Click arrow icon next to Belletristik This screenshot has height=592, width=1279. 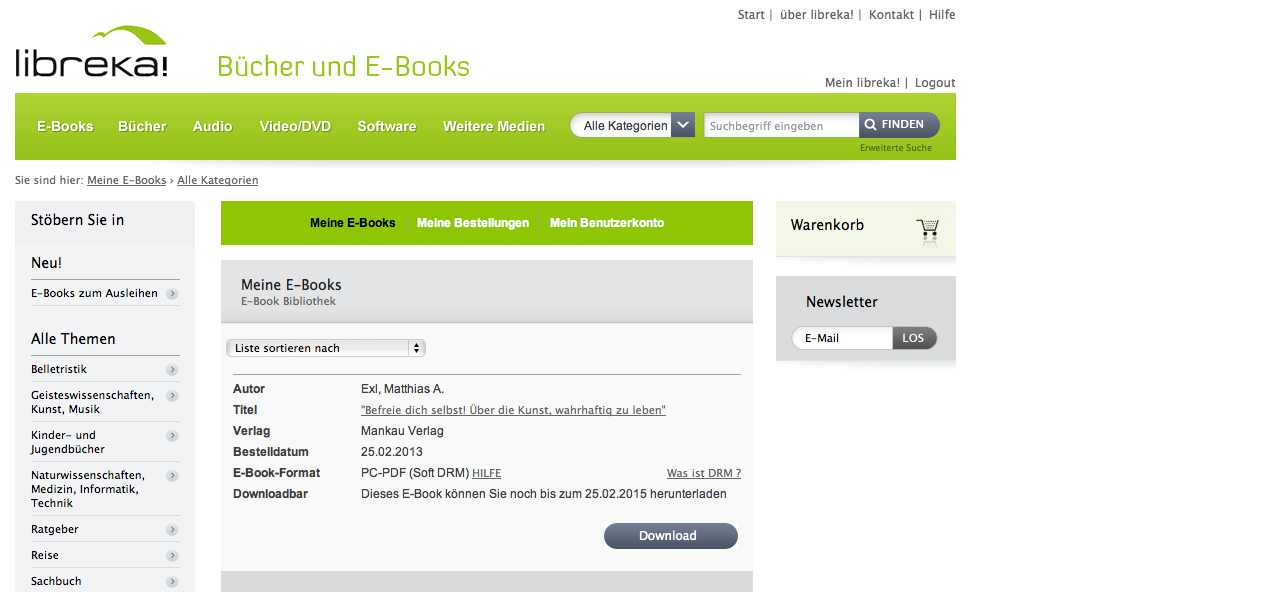[x=172, y=370]
